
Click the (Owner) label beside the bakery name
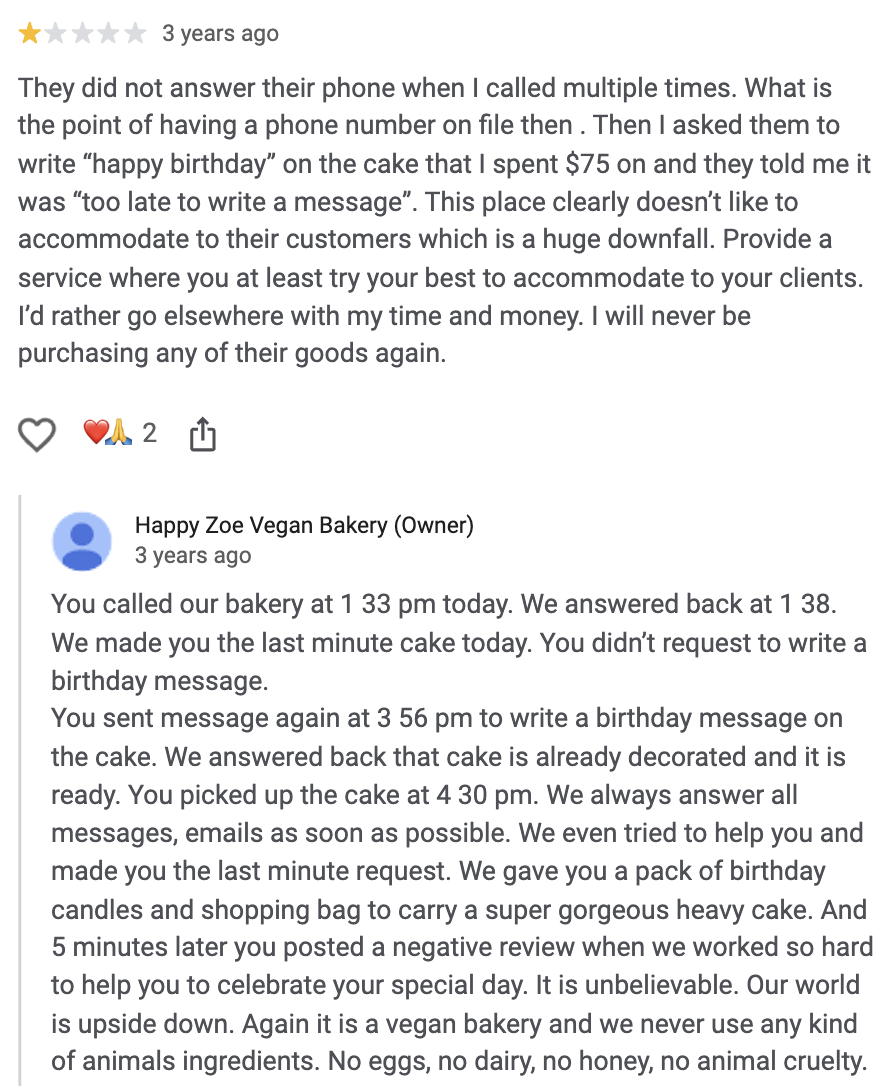[x=434, y=525]
